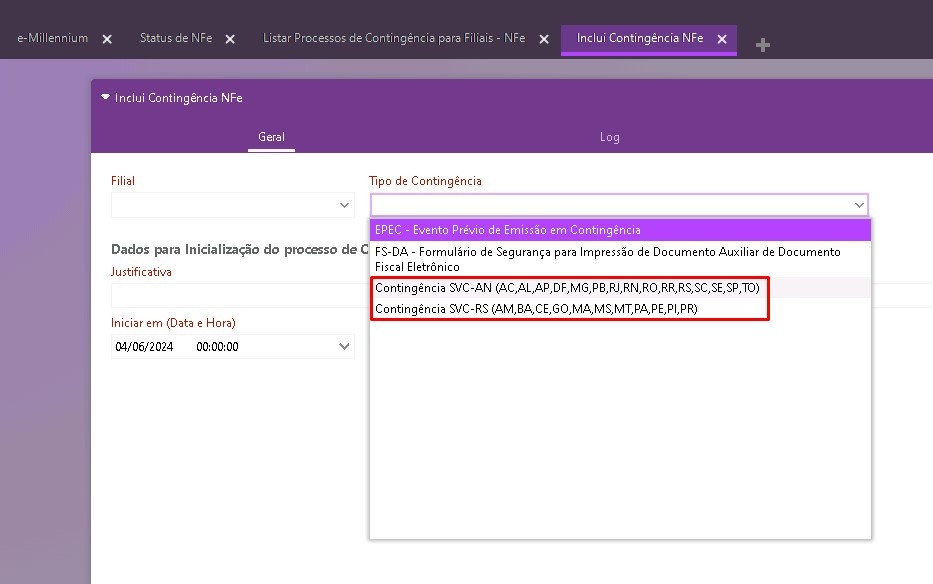The width and height of the screenshot is (933, 584).
Task: Switch to the Geral sub-tab
Action: tap(271, 137)
